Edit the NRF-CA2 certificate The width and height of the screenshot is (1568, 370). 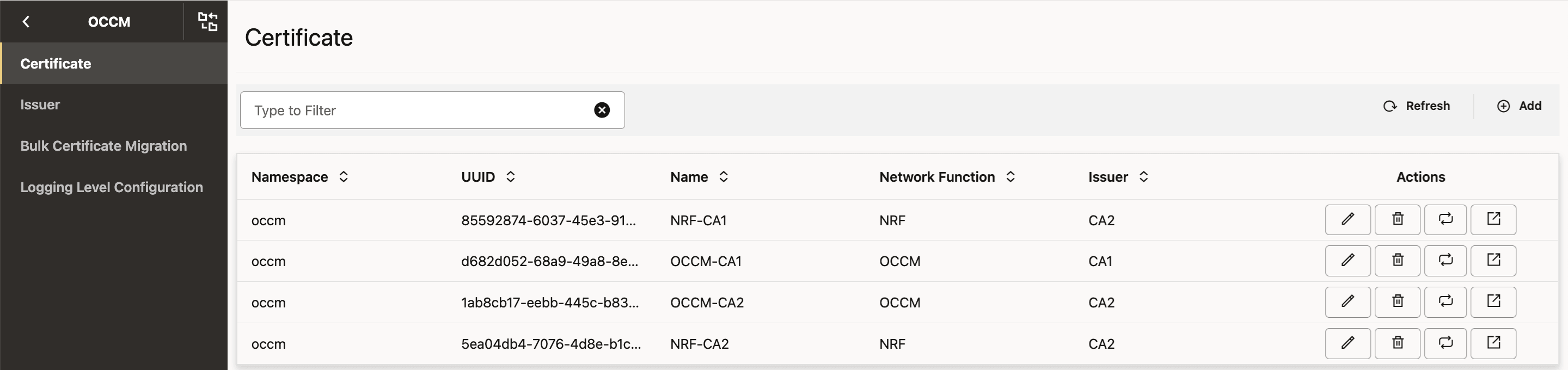pos(1347,344)
